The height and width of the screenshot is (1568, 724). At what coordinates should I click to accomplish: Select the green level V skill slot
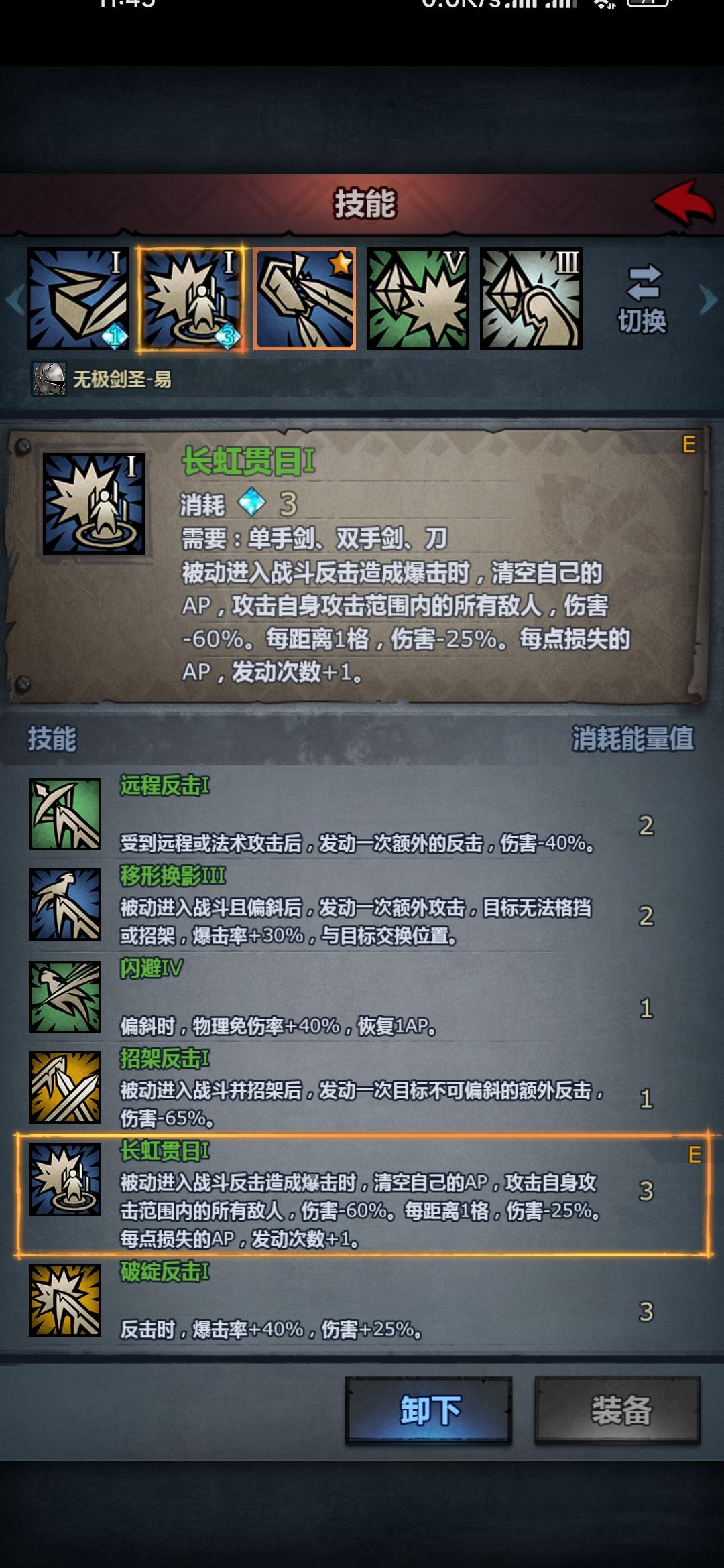pyautogui.click(x=418, y=299)
